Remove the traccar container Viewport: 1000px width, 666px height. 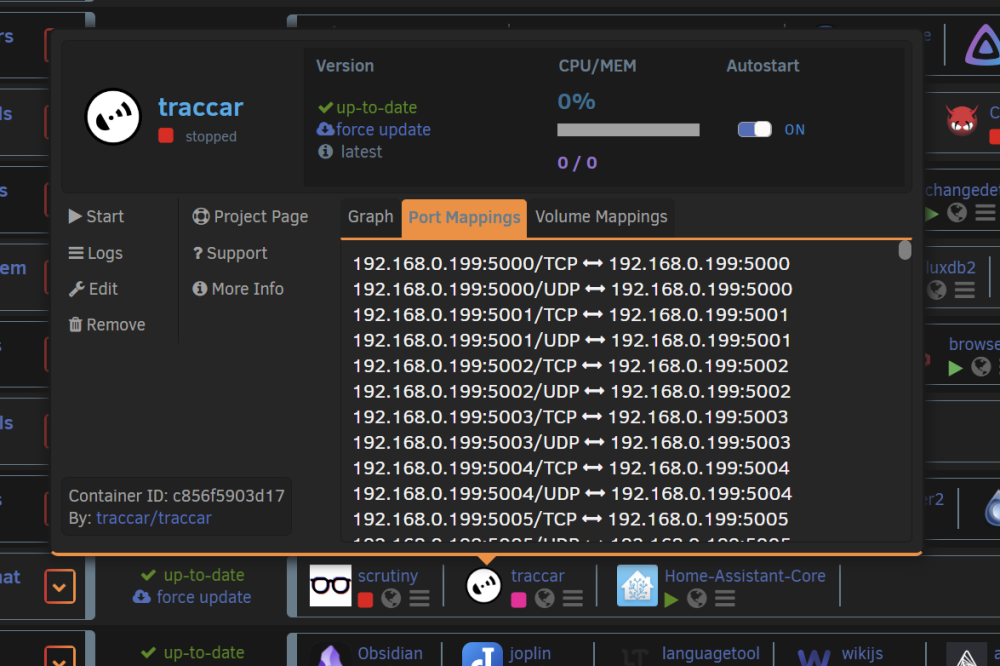107,325
